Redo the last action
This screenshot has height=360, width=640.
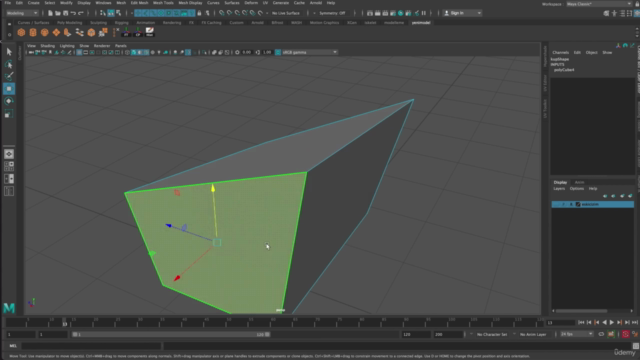click(x=81, y=13)
